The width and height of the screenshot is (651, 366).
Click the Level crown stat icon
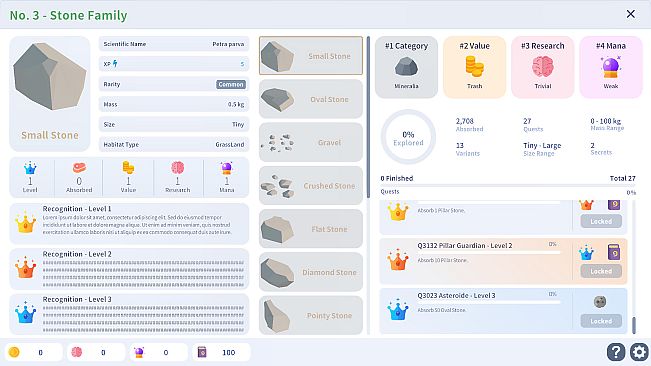tap(30, 168)
